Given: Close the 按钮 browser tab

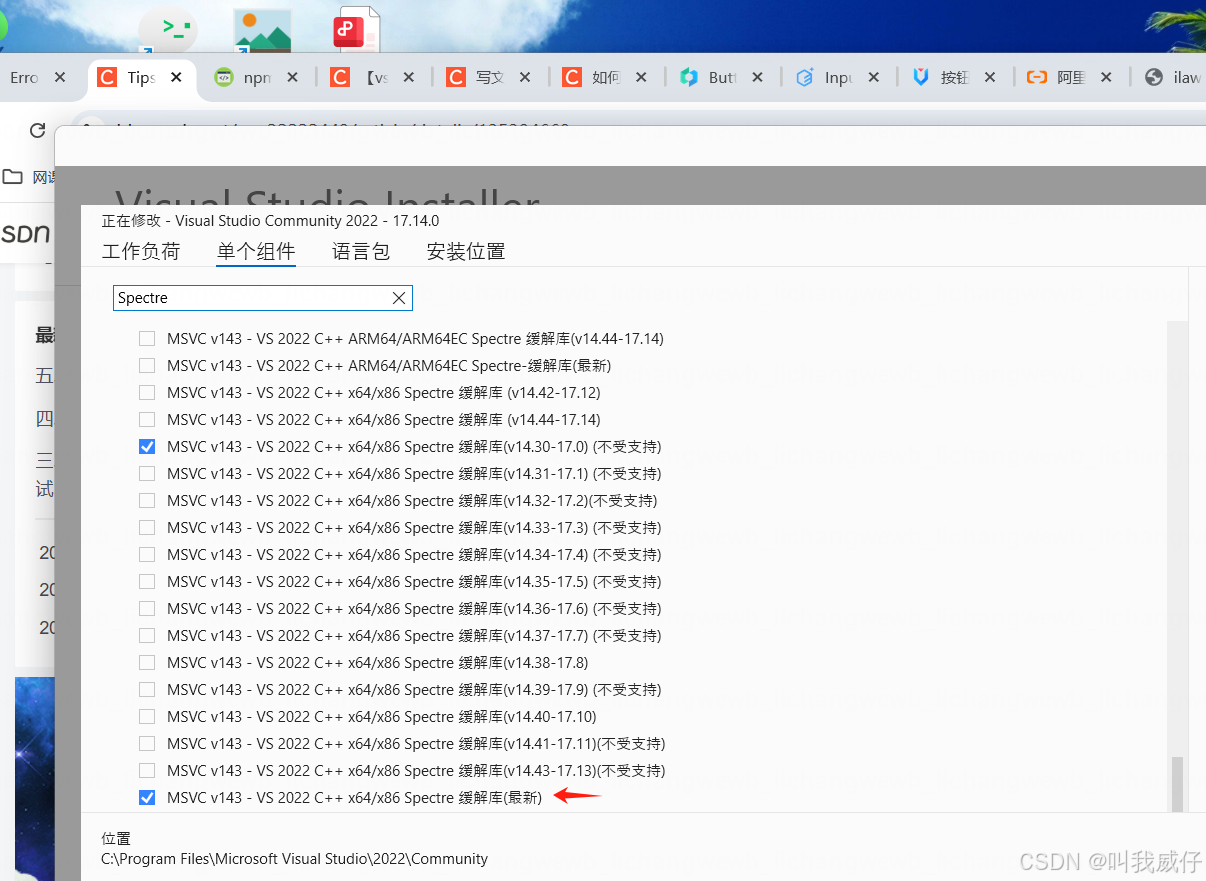Looking at the screenshot, I should point(989,77).
